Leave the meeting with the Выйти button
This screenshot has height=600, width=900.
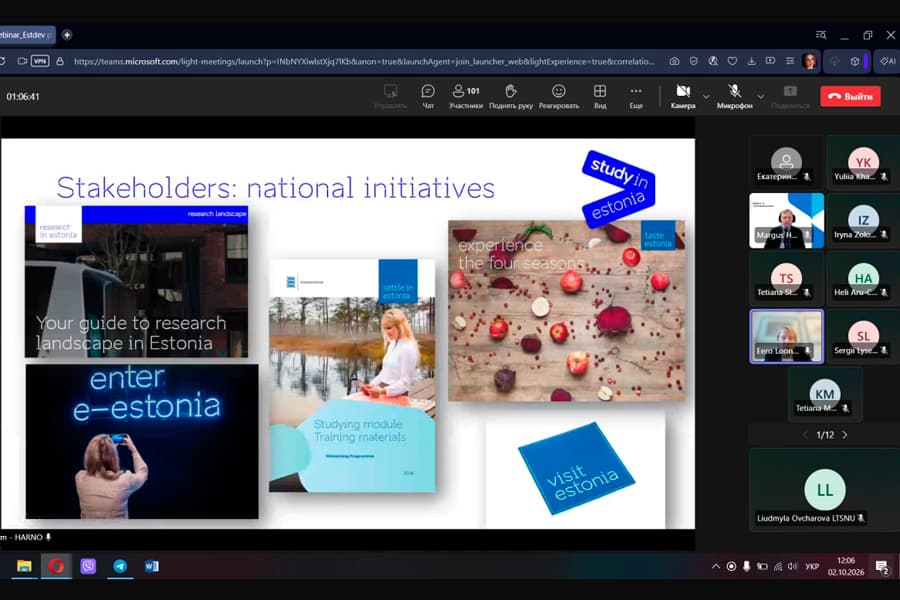850,96
